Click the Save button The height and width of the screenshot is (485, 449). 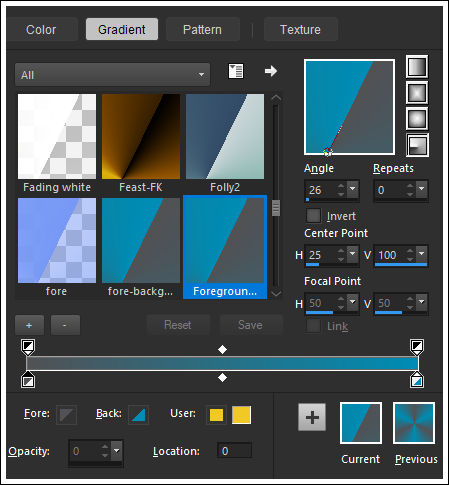coord(250,325)
